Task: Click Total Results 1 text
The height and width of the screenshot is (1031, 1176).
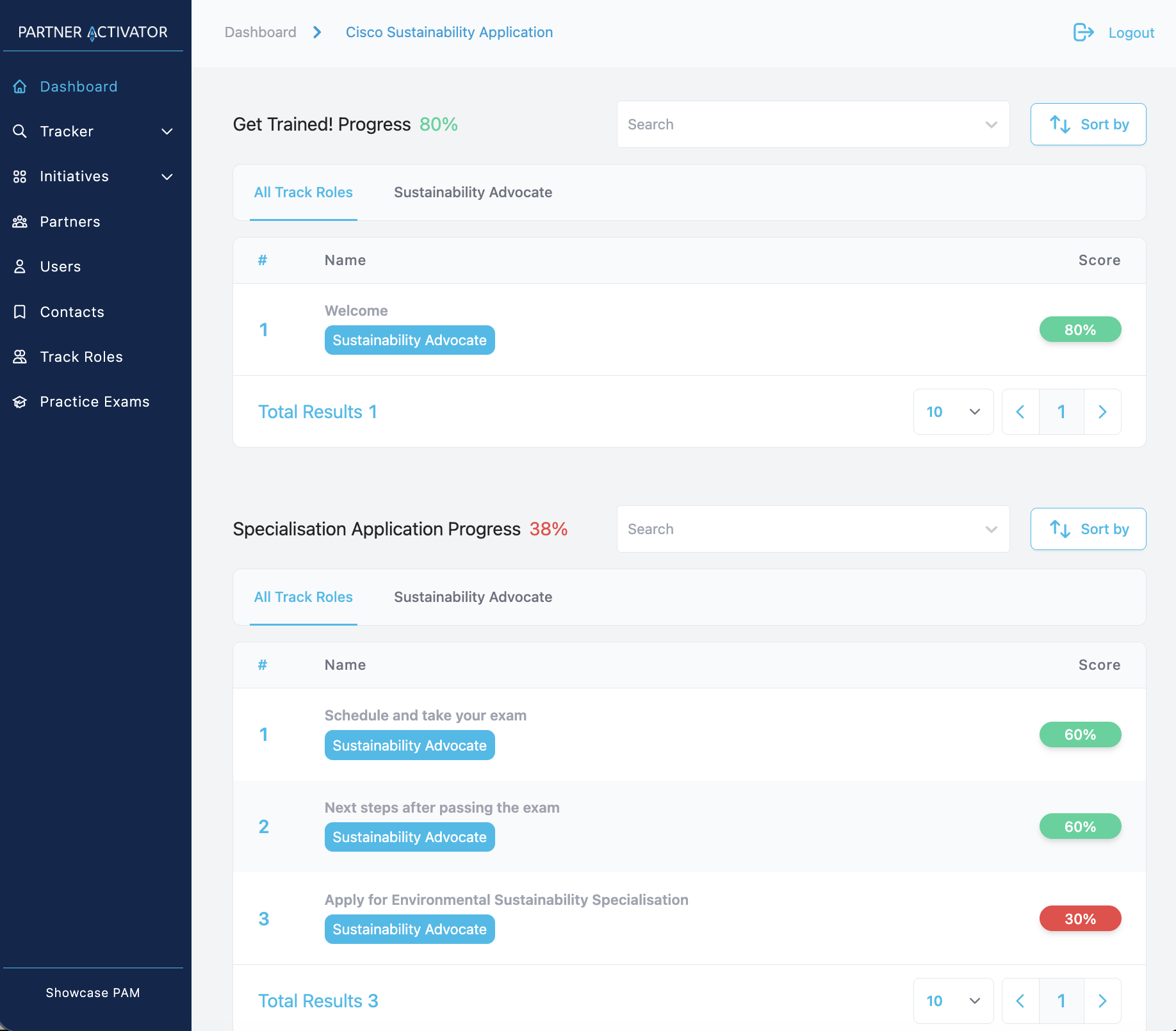Action: point(318,412)
